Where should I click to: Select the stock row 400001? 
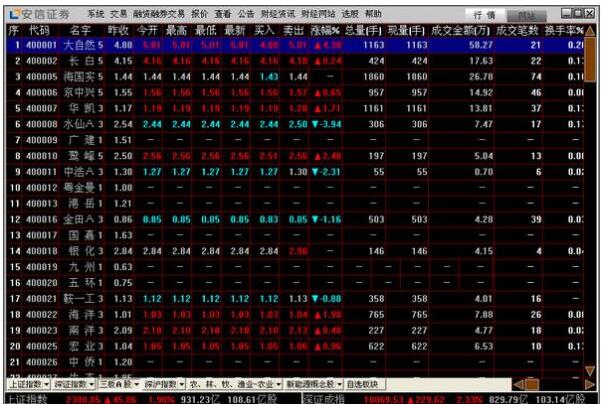click(296, 45)
